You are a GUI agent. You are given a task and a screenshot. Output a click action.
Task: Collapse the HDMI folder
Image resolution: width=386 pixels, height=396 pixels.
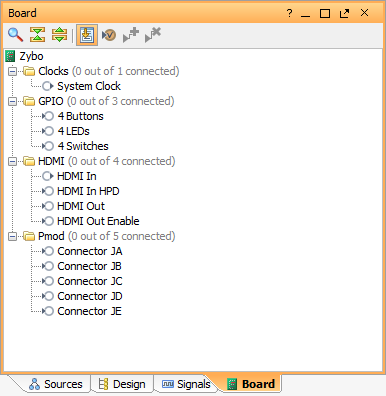click(12, 161)
